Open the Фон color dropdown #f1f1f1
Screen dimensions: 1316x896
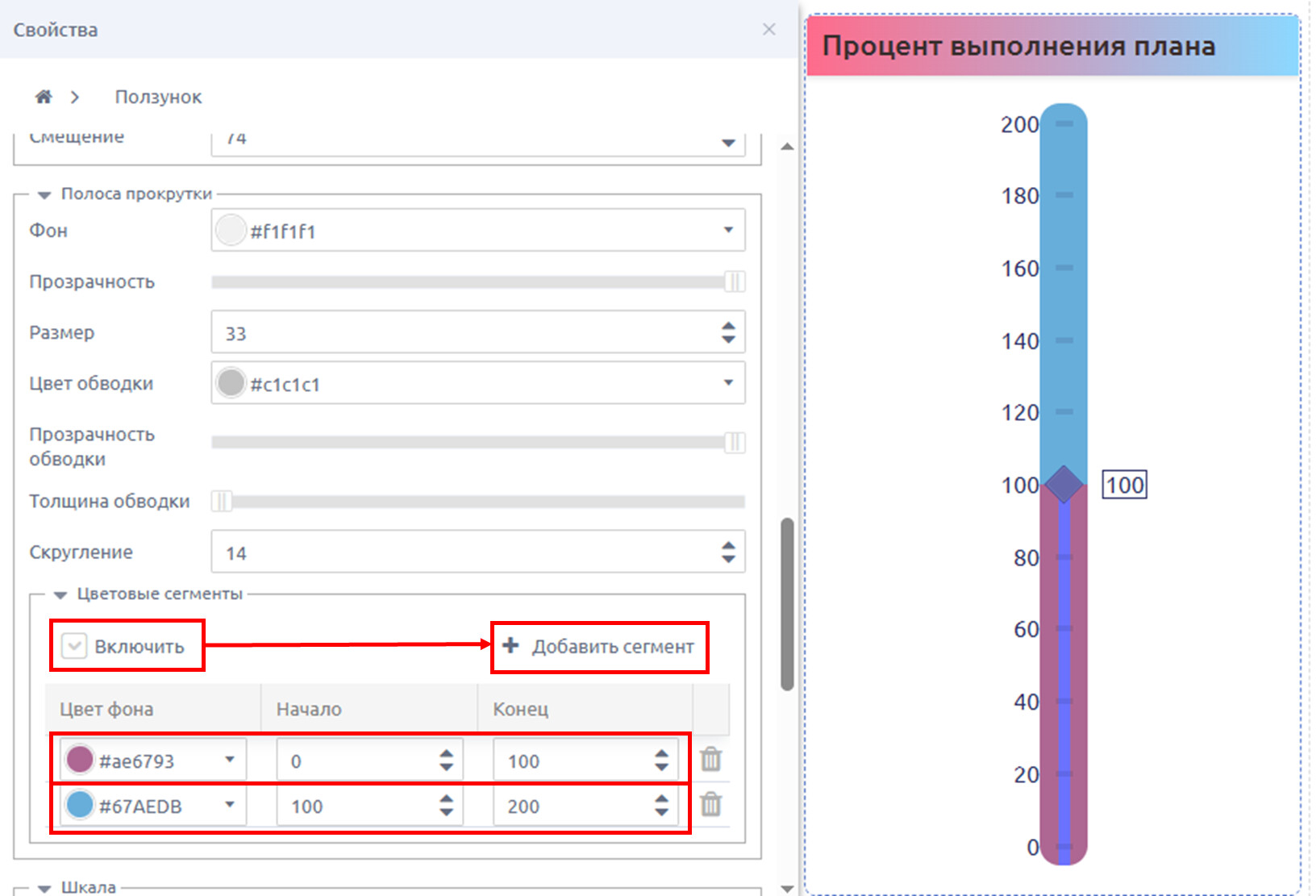[728, 230]
